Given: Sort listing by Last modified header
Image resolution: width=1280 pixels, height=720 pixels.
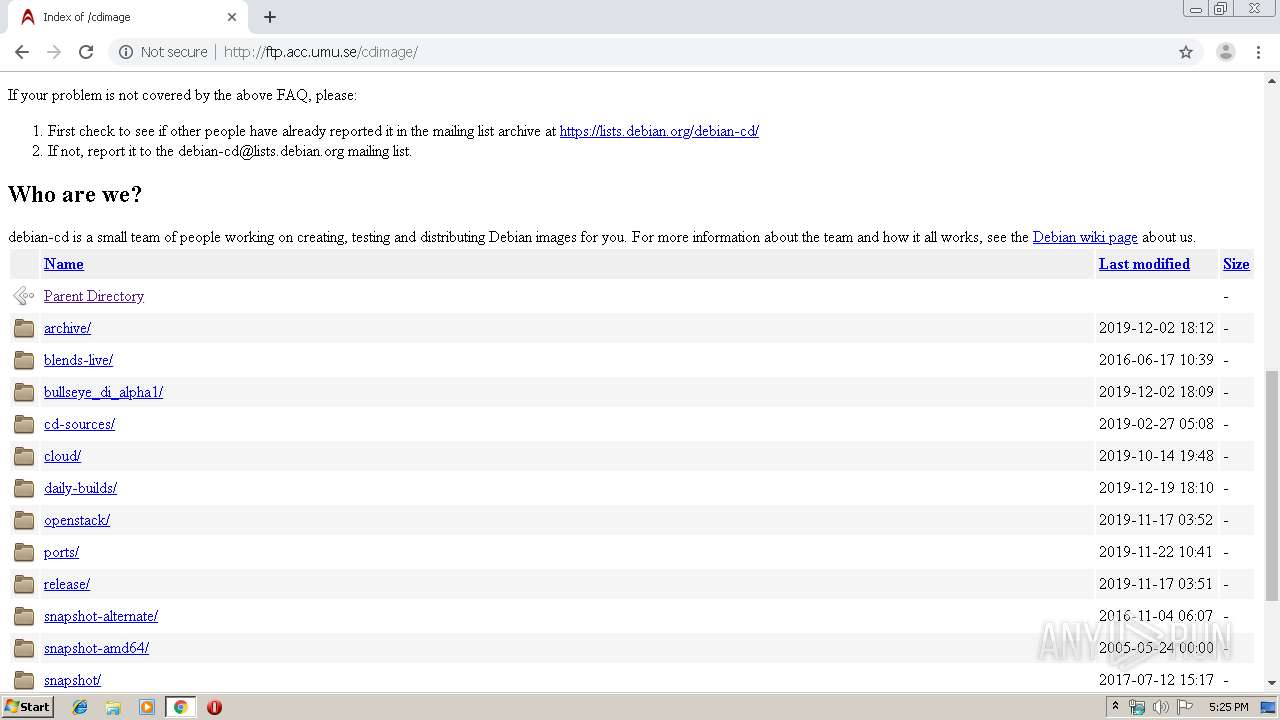Looking at the screenshot, I should (1144, 264).
